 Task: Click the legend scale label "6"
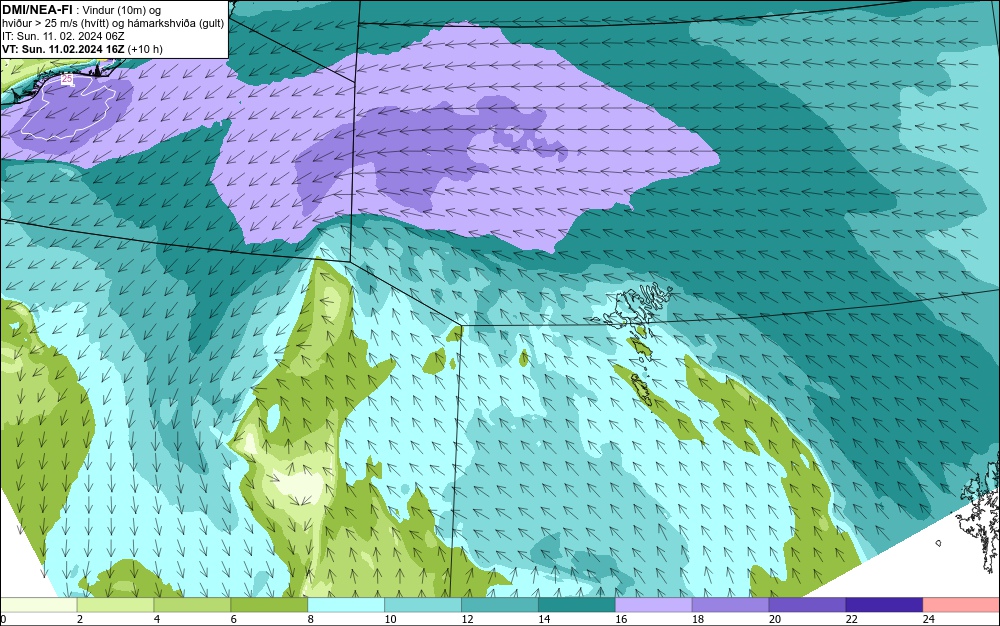point(233,619)
